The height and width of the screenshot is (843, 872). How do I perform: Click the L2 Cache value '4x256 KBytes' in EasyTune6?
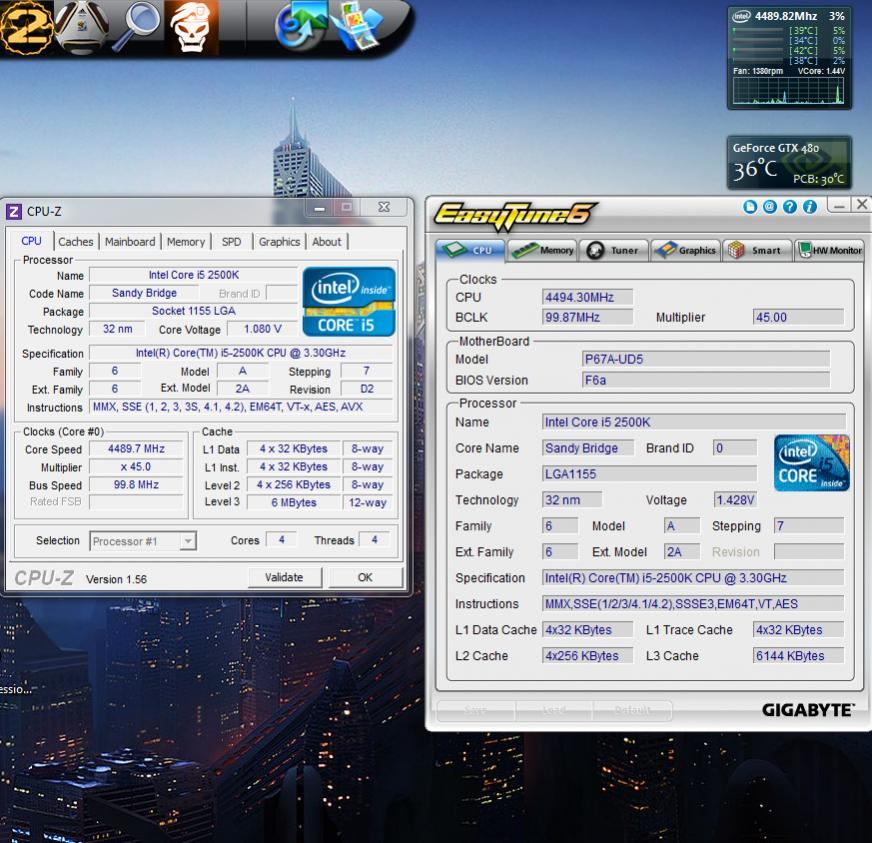(587, 656)
